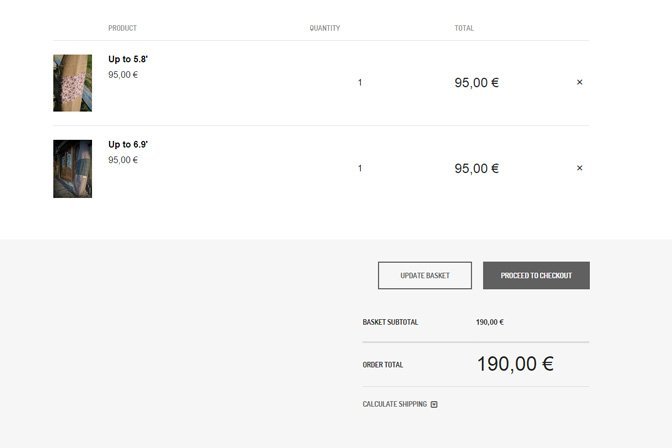This screenshot has height=448, width=672.
Task: Click the large Order Total 190,00 € amount
Action: point(516,364)
